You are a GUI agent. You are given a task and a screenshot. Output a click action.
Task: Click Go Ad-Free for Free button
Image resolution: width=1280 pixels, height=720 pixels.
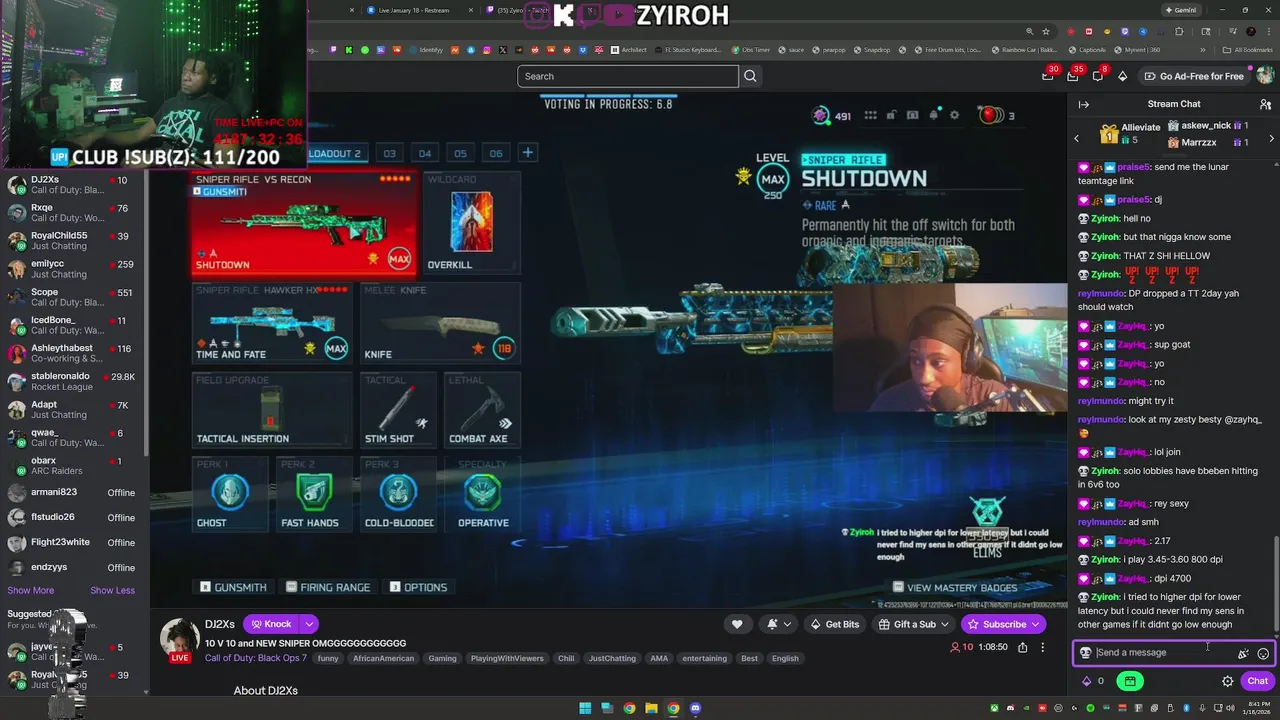[x=1194, y=76]
